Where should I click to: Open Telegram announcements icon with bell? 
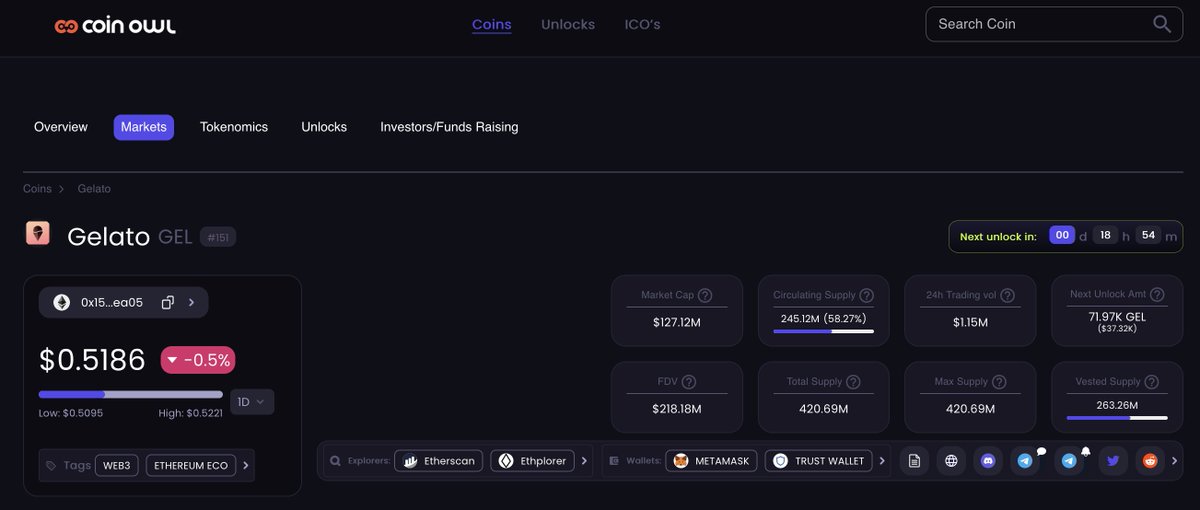1069,461
